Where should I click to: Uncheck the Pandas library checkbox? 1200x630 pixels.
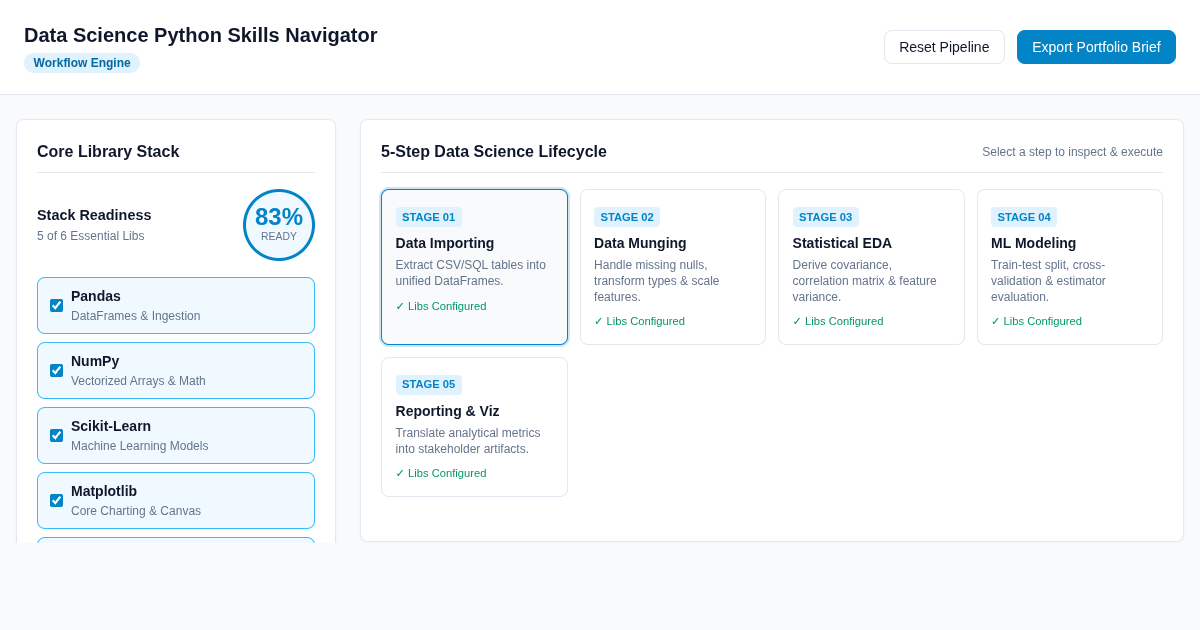coord(56,305)
